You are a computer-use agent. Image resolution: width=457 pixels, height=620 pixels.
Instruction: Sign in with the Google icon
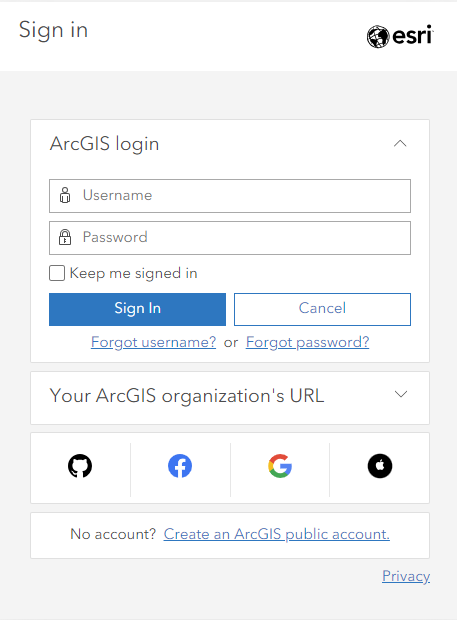(x=280, y=466)
